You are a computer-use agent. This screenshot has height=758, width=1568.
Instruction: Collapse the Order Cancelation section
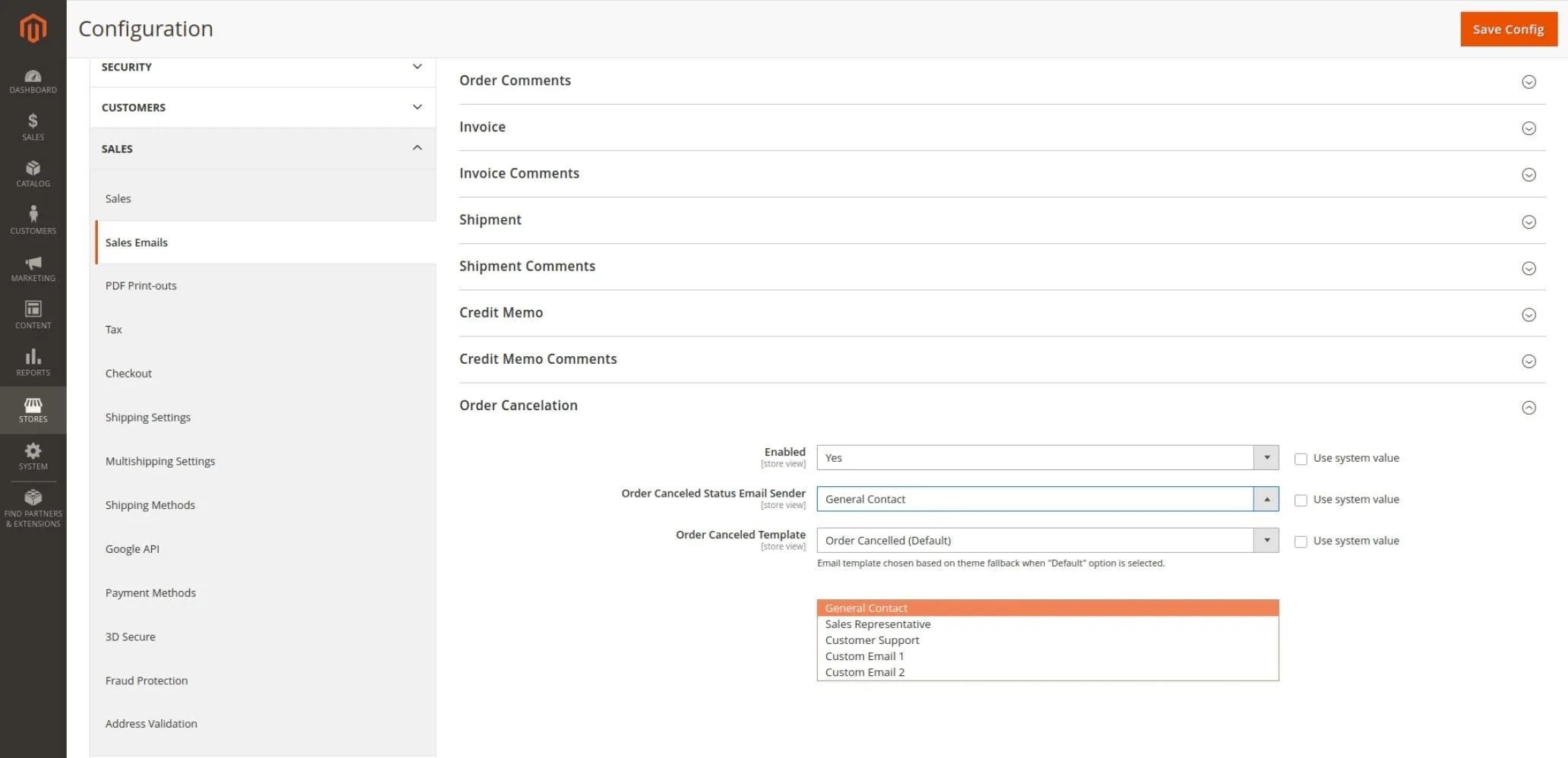tap(1529, 408)
